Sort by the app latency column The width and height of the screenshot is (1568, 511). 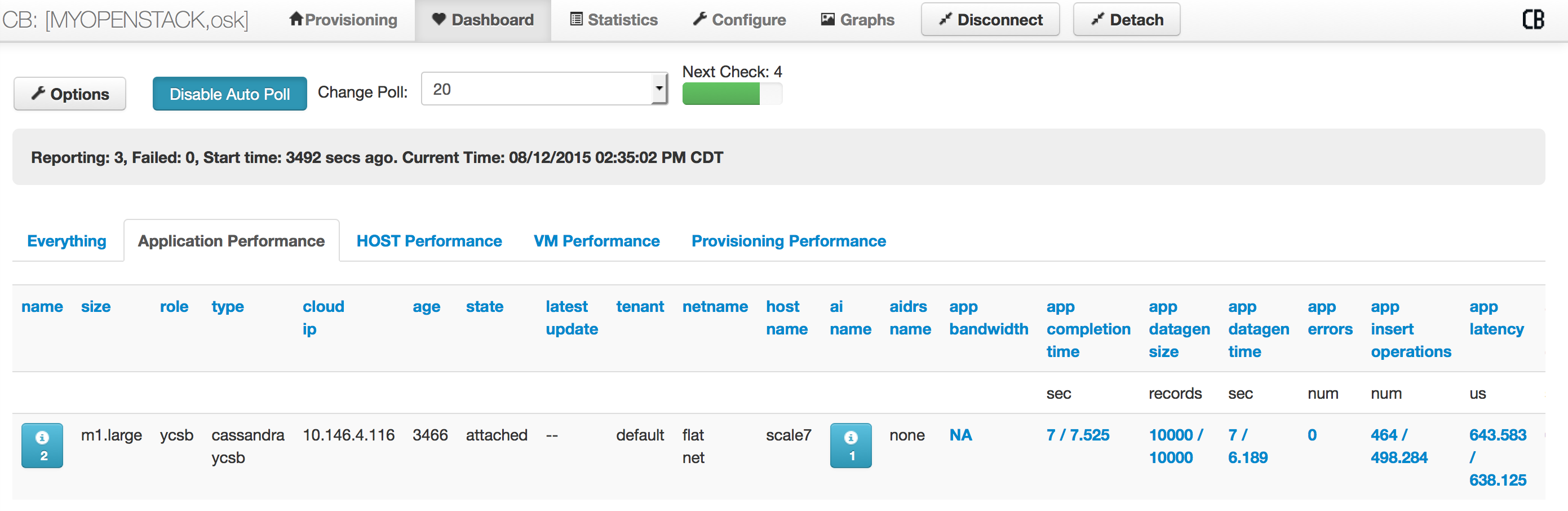tap(1495, 318)
